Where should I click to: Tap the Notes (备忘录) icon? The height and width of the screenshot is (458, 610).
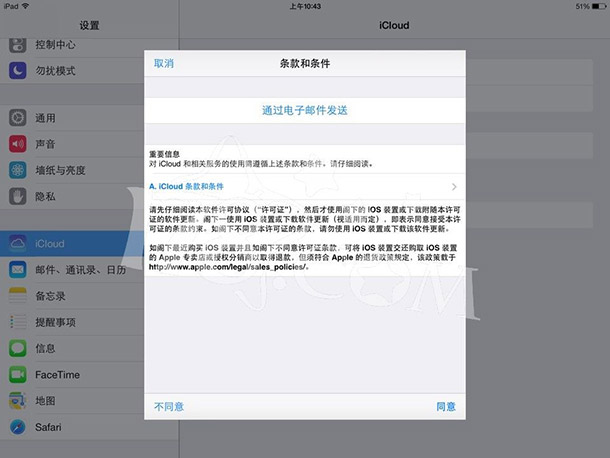[x=18, y=296]
